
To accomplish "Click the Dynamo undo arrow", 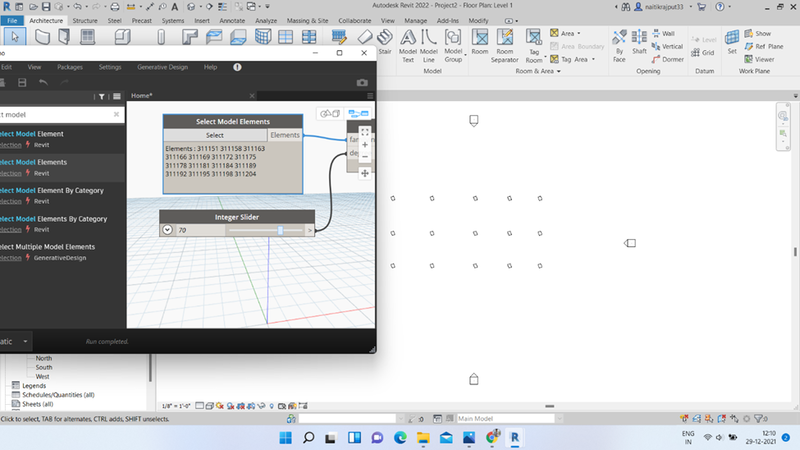I will point(43,82).
